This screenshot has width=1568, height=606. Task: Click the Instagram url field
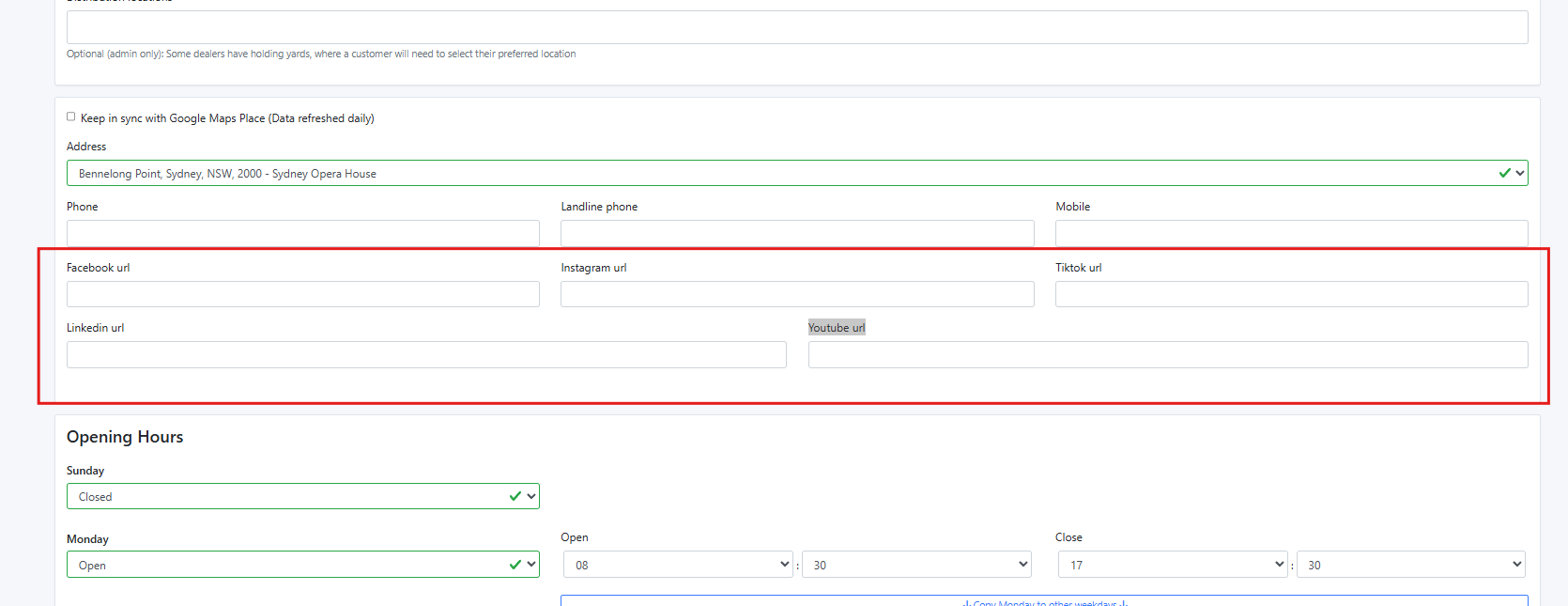pos(797,294)
